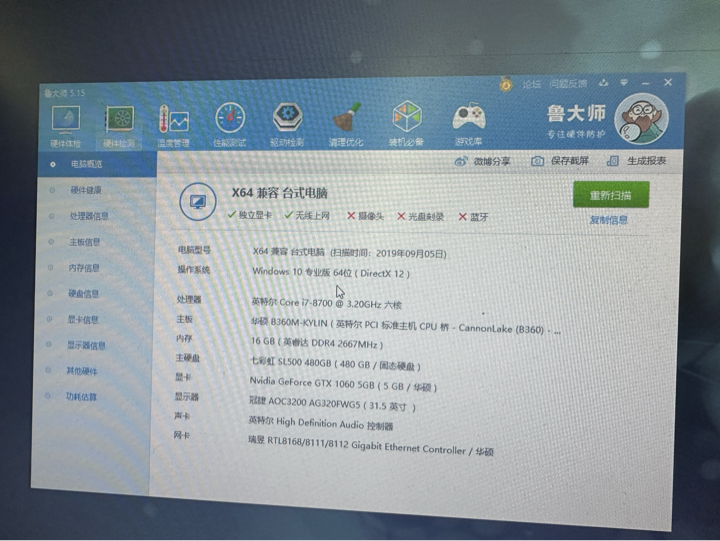This screenshot has width=720, height=541.
Task: Share via 微博分享
Action: point(482,161)
